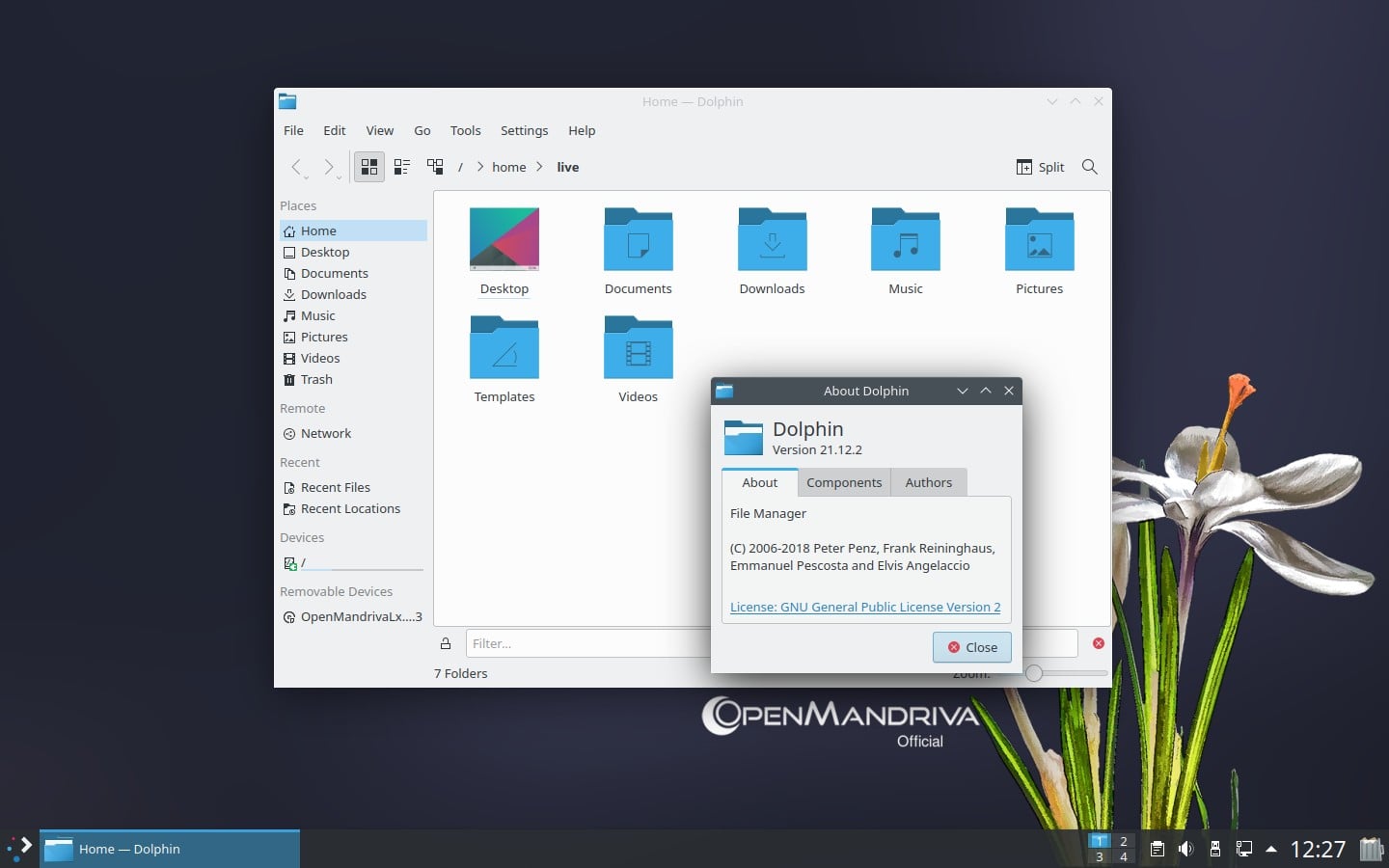Open the GNU General Public License link
1389x868 pixels.
(865, 607)
